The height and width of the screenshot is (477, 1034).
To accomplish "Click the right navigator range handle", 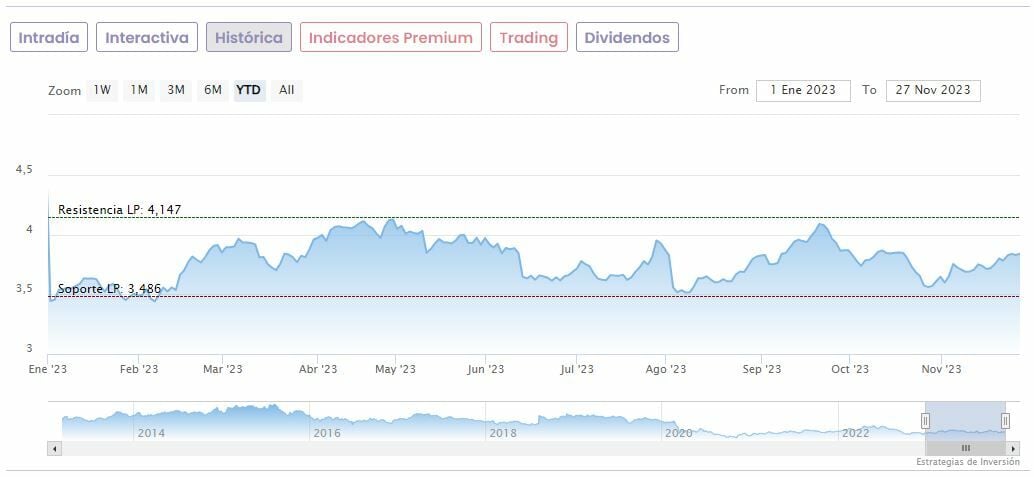I will coord(1005,421).
